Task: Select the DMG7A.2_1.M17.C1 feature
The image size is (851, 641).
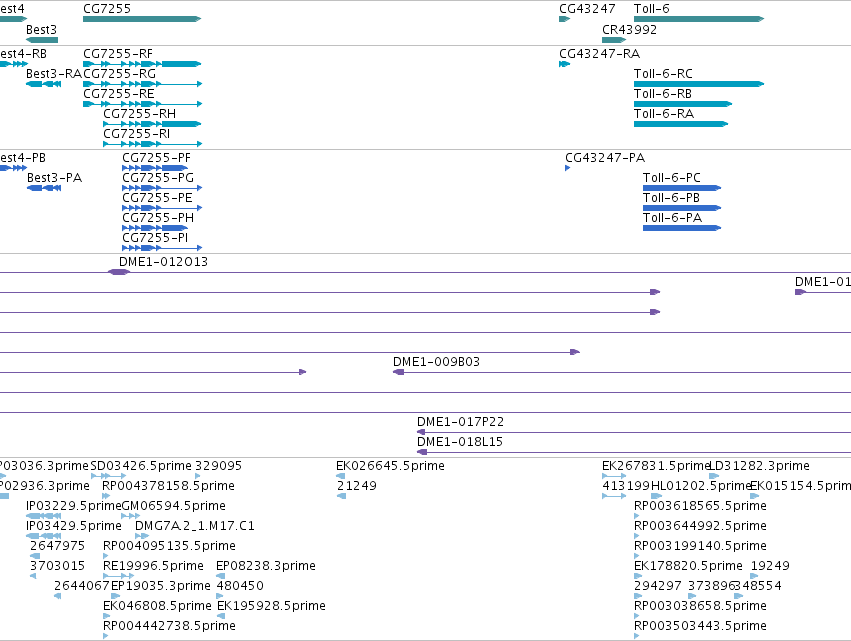Action: 142,536
